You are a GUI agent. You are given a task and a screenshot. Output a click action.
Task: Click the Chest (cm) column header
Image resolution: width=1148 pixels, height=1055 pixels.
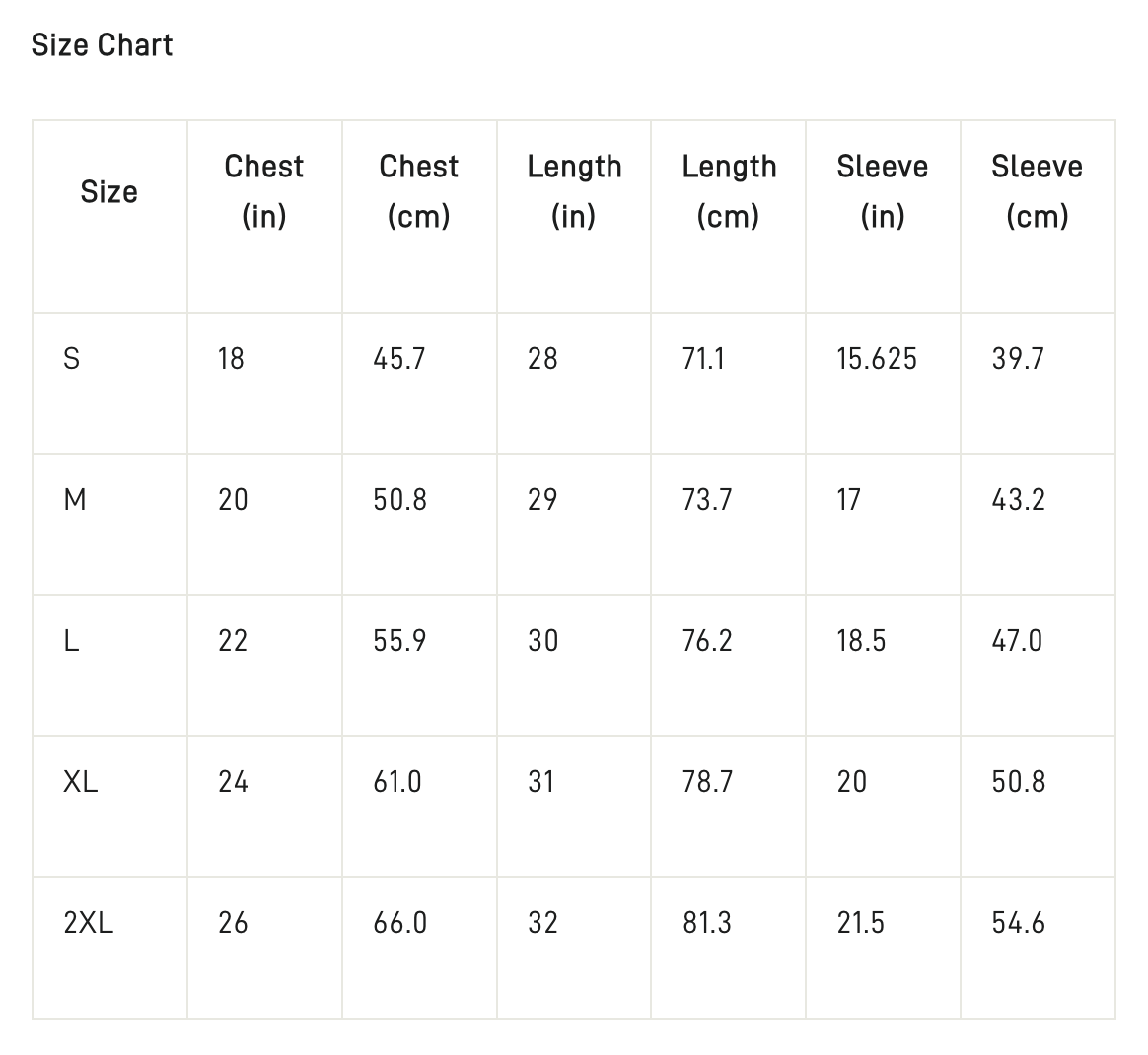pyautogui.click(x=419, y=191)
